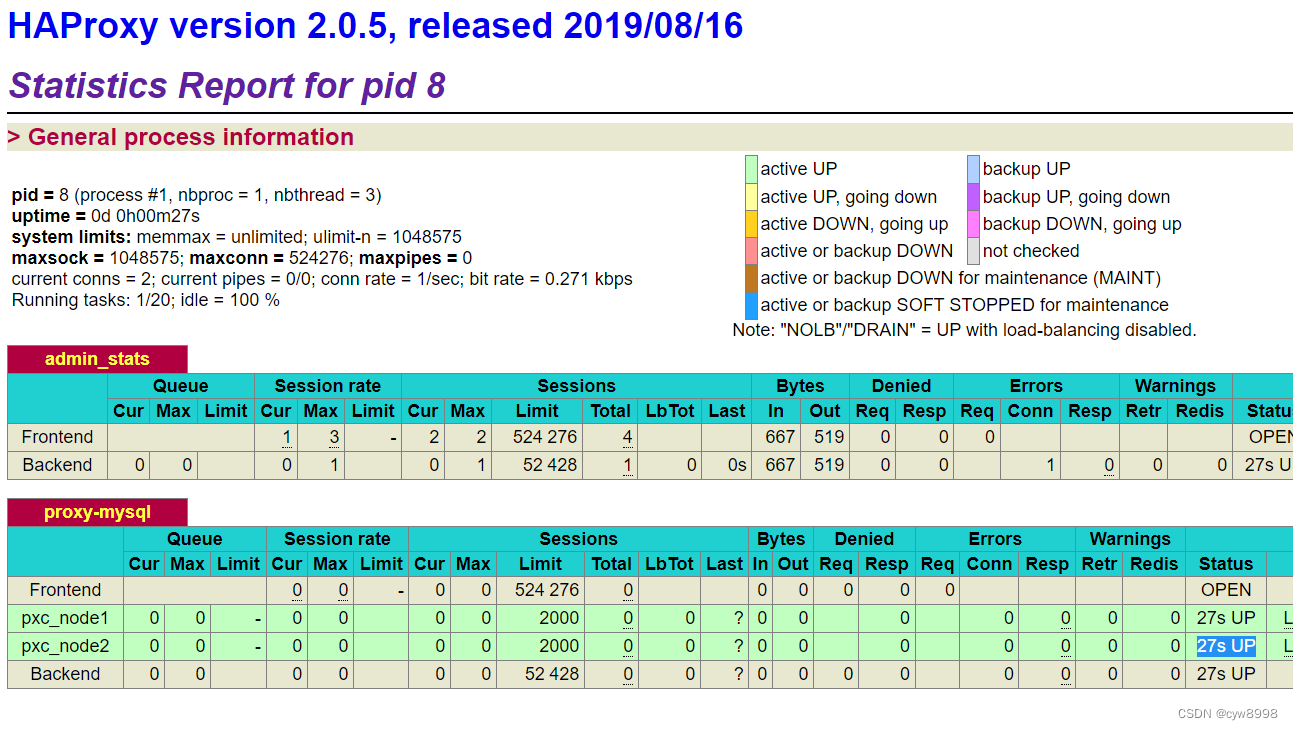Click admin_stats Frontend session rate Max 3
Image resolution: width=1293 pixels, height=730 pixels.
click(334, 437)
